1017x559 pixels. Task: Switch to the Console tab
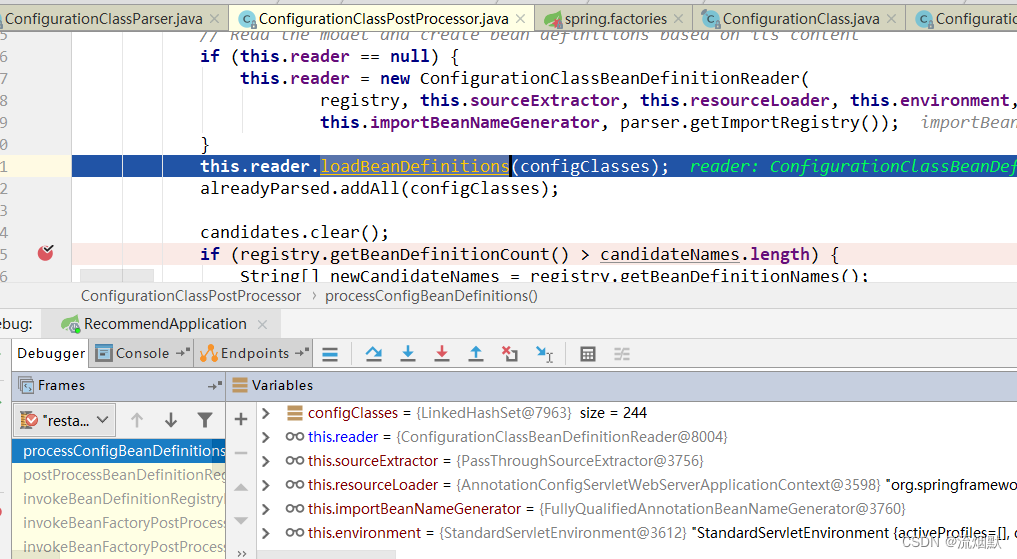[x=142, y=353]
